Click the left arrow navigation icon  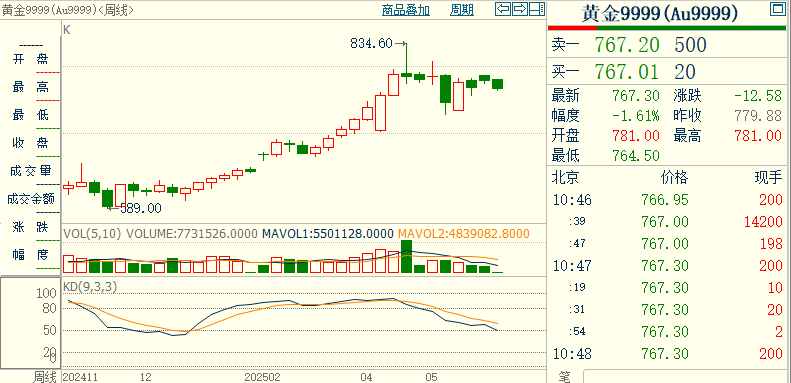pyautogui.click(x=503, y=9)
